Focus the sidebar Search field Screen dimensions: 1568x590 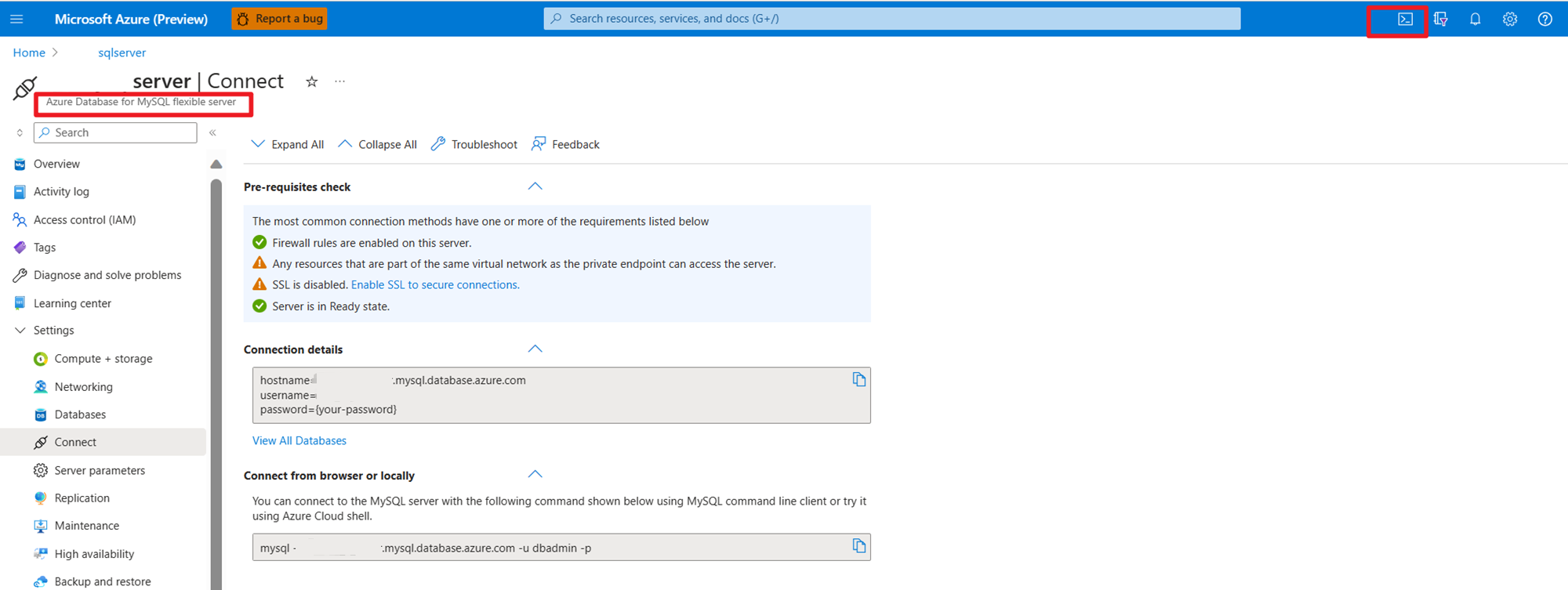115,132
